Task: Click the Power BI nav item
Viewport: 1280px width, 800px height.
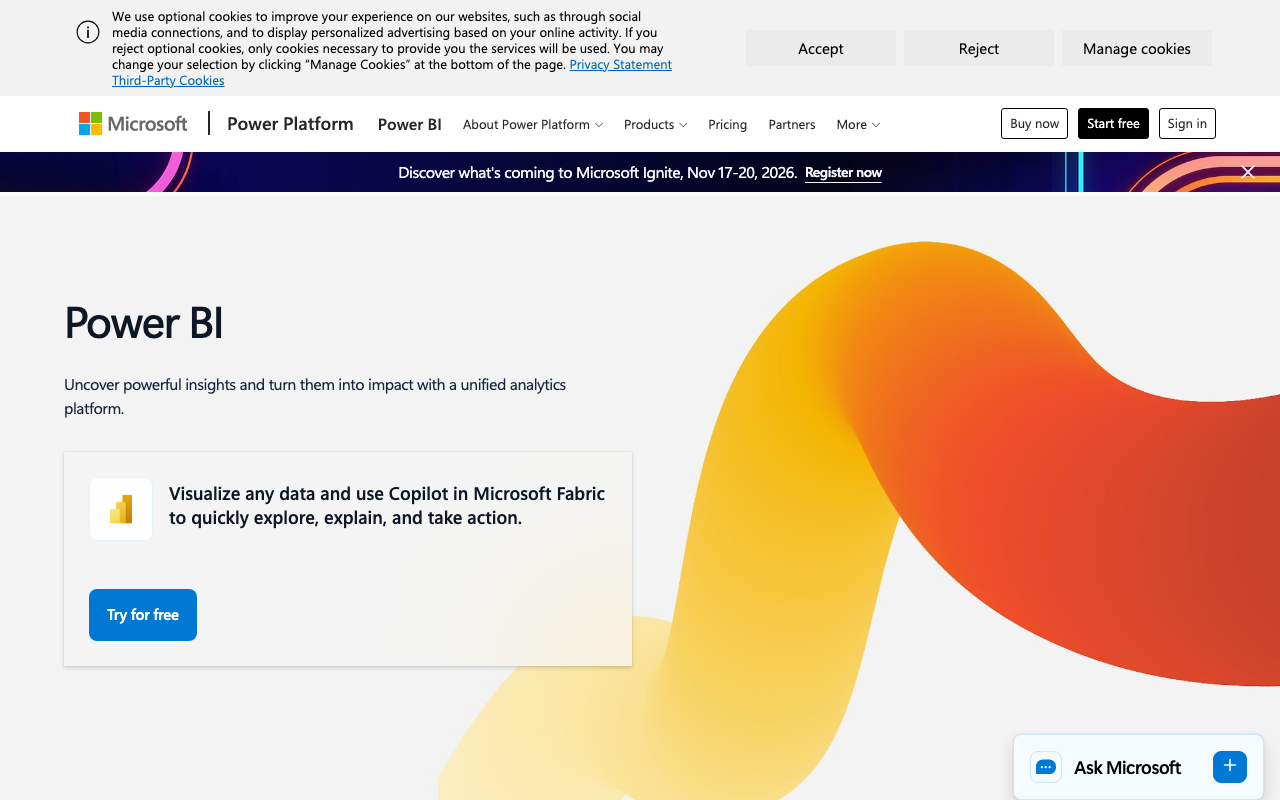Action: [x=410, y=124]
